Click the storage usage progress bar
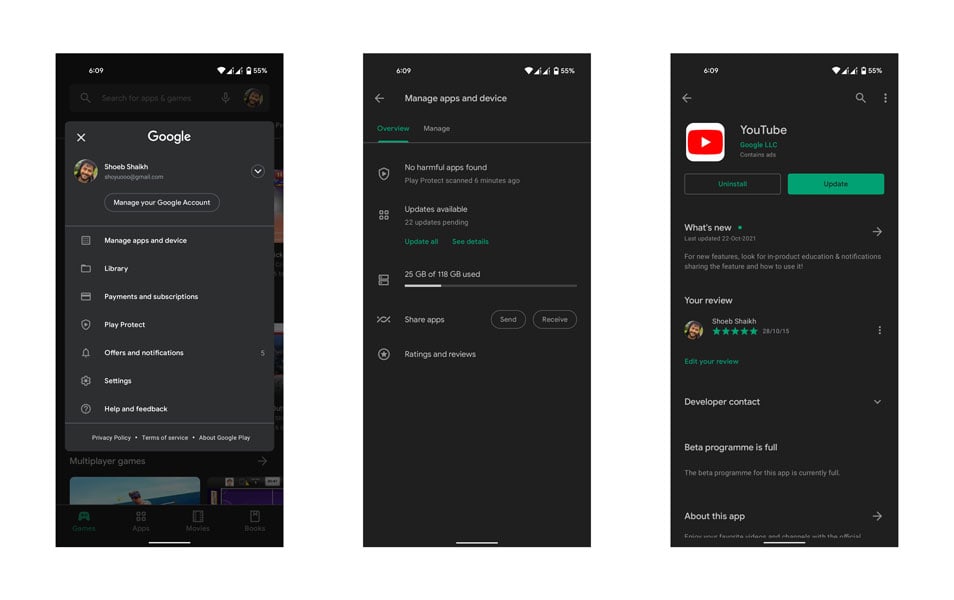This screenshot has width=954, height=600. [x=490, y=285]
